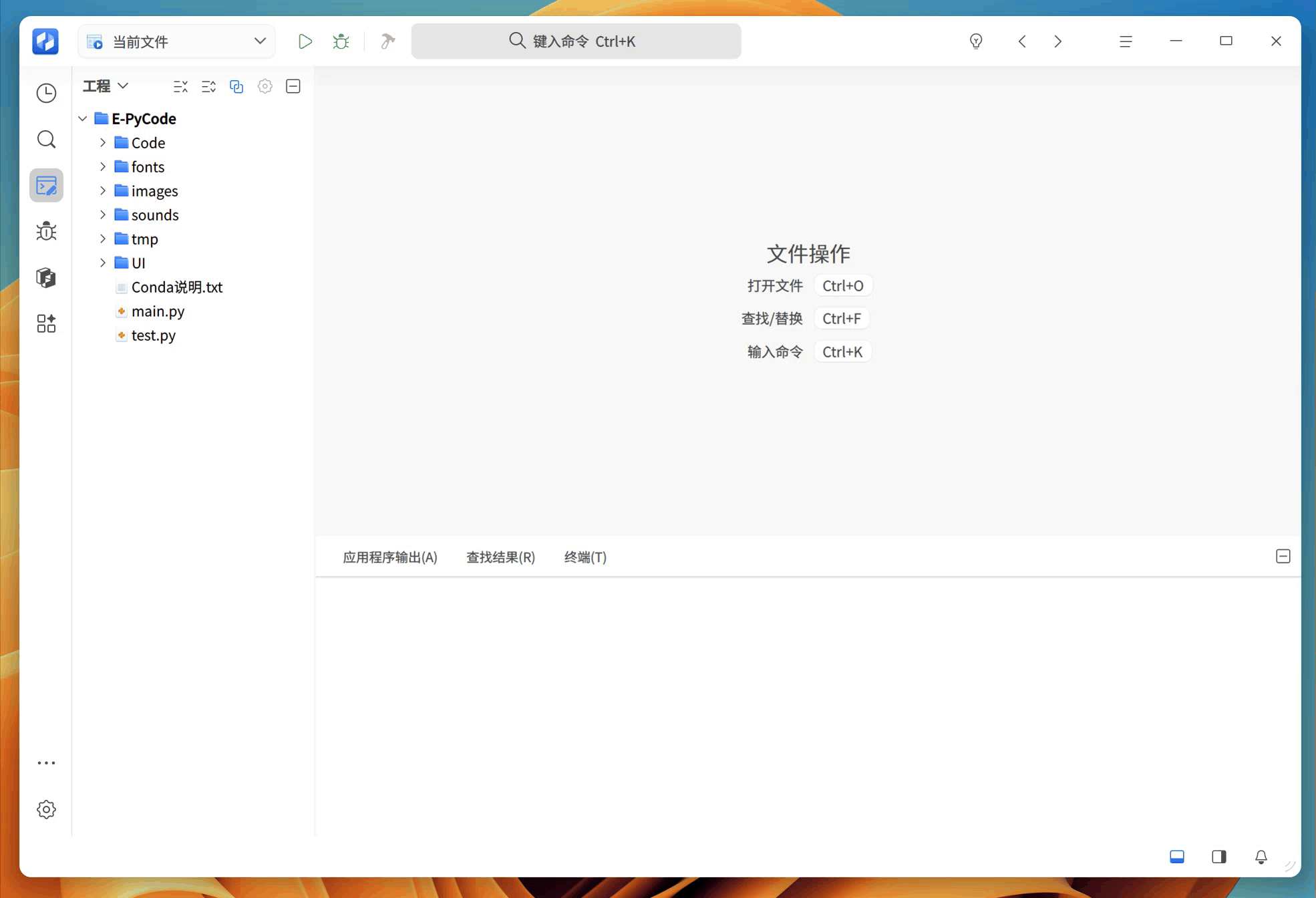The width and height of the screenshot is (1316, 898).
Task: Navigate back with left arrow
Action: 1022,41
